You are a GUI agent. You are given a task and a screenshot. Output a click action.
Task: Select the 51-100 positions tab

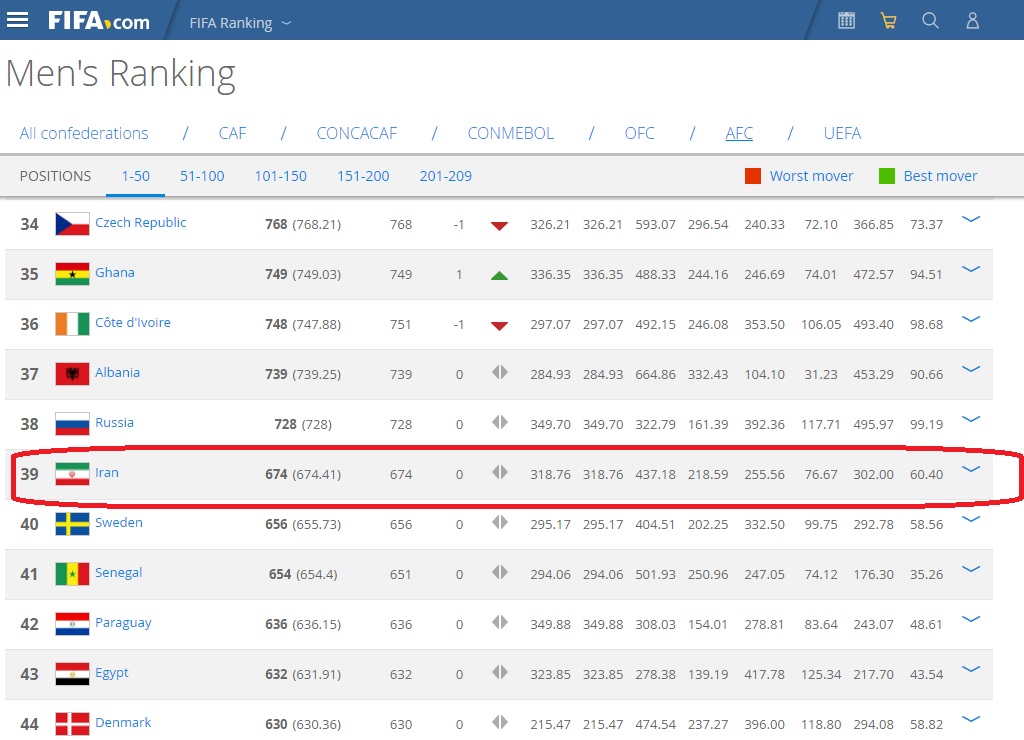[x=202, y=176]
